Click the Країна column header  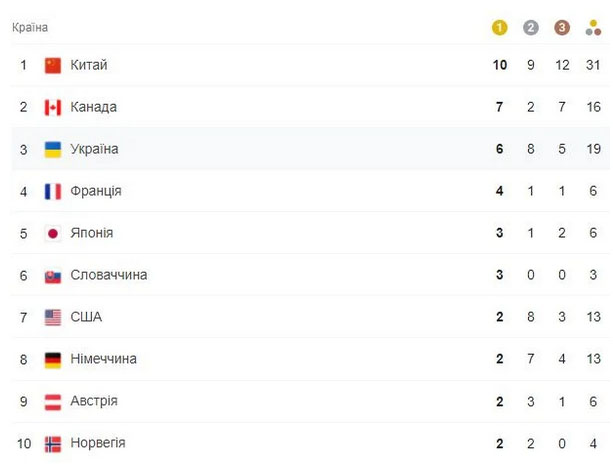(30, 27)
